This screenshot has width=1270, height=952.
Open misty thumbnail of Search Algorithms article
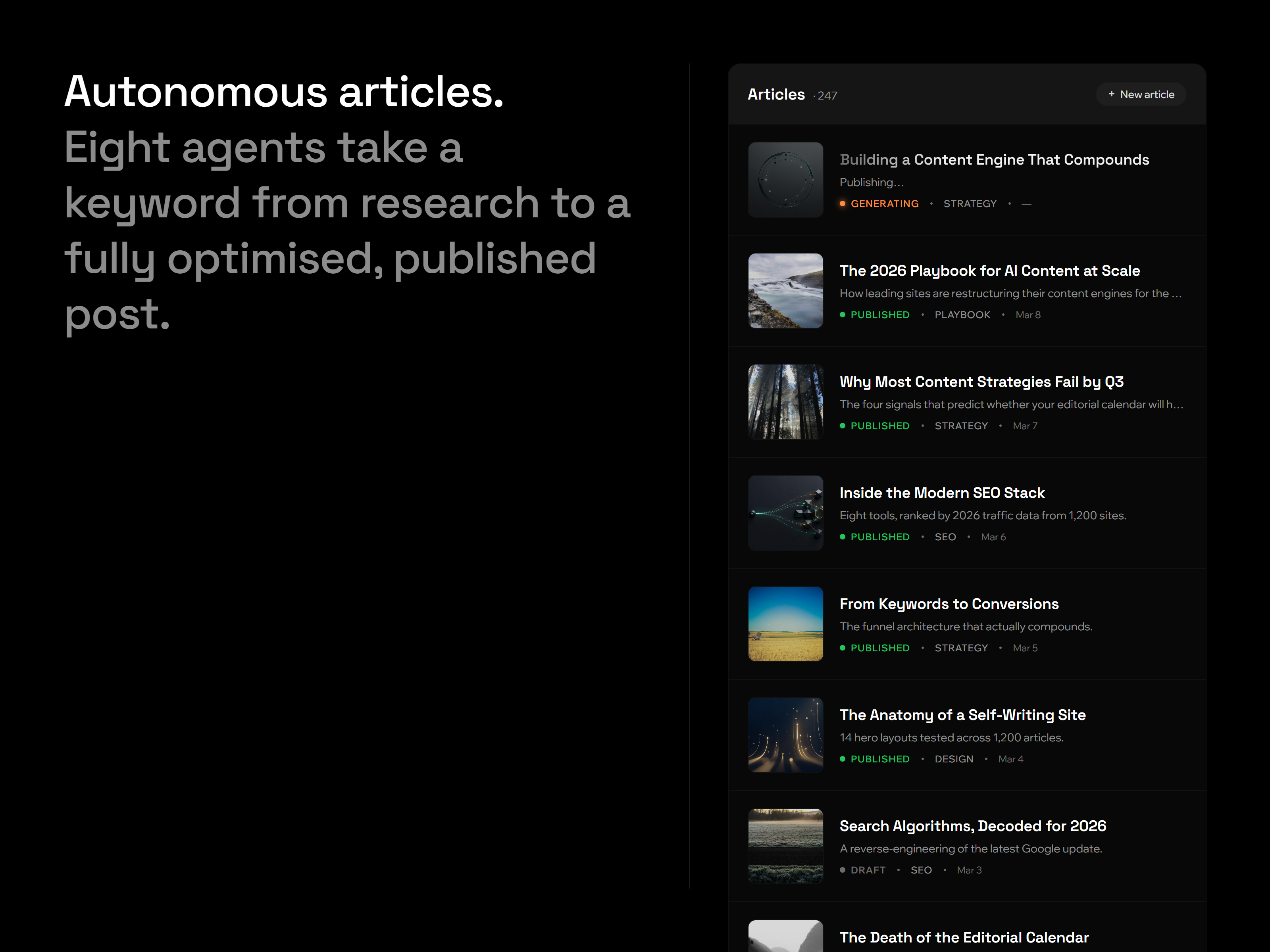pos(785,846)
